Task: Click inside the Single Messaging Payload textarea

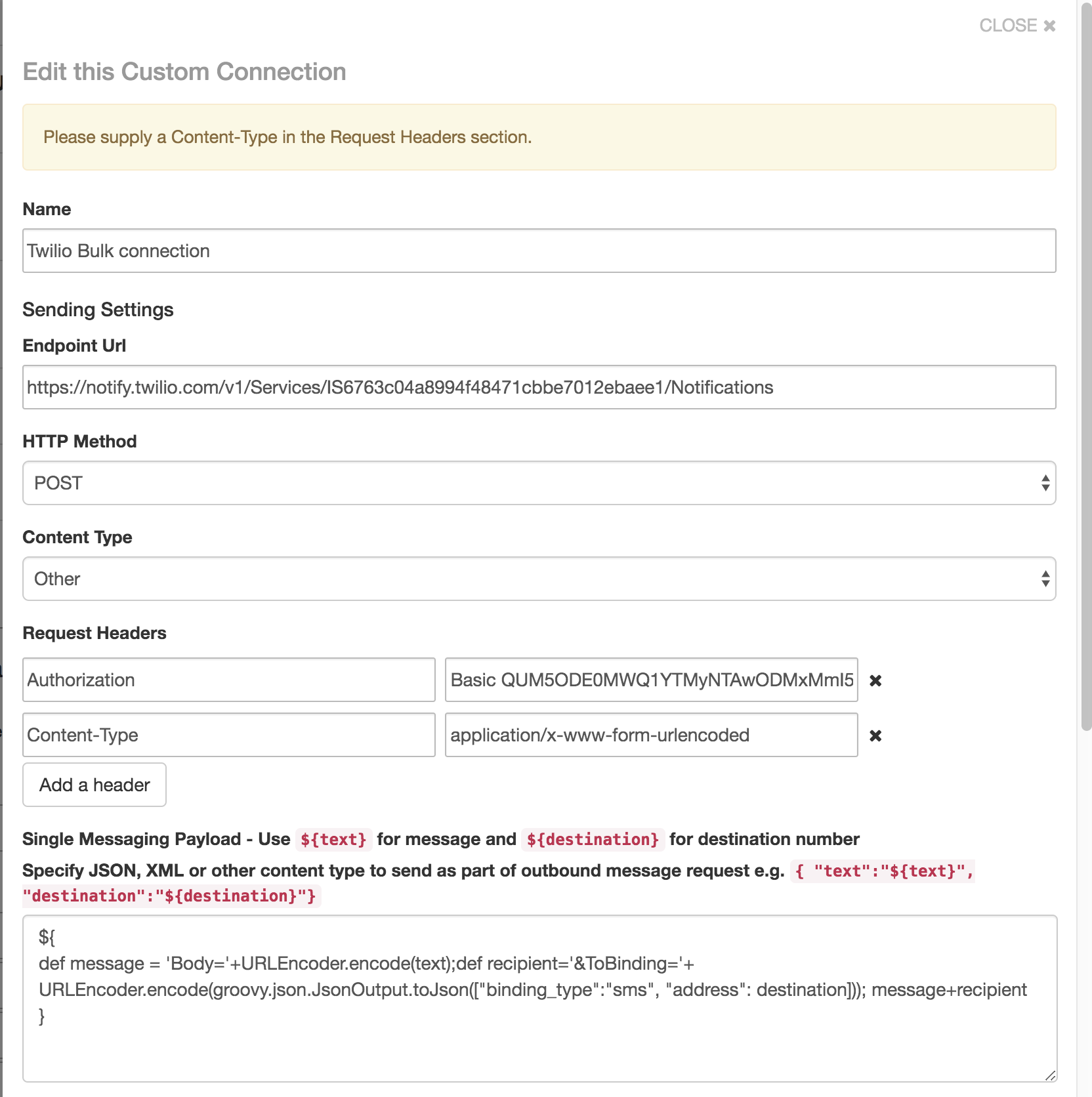Action: 539,999
